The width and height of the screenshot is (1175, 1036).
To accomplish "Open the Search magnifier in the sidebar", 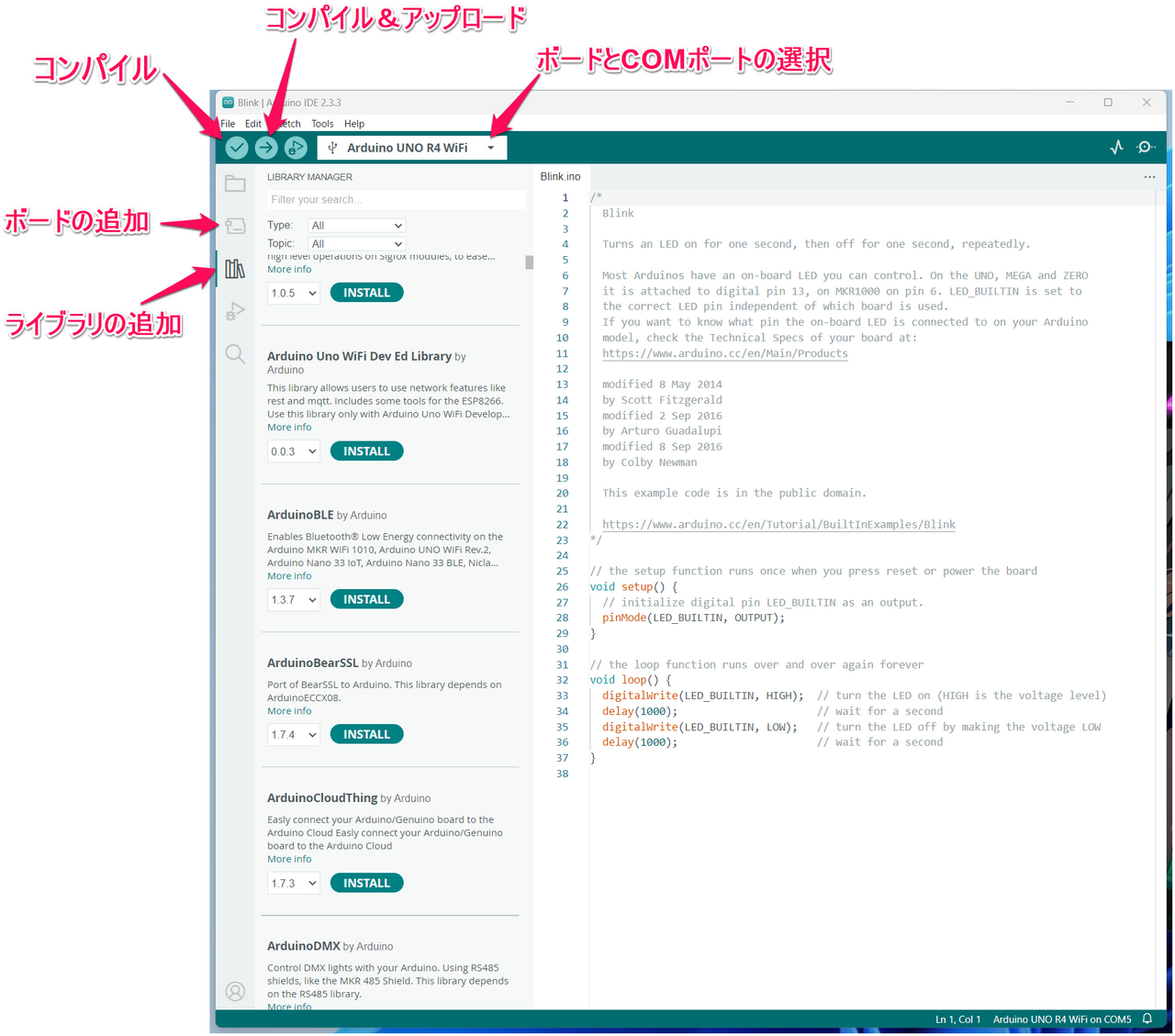I will click(x=235, y=354).
